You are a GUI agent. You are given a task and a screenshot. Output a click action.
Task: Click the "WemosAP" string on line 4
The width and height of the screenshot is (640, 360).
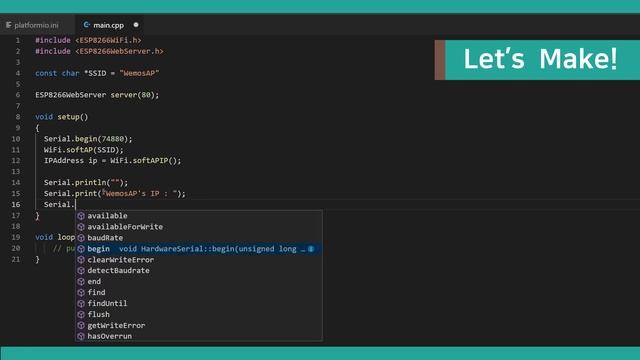(x=139, y=73)
